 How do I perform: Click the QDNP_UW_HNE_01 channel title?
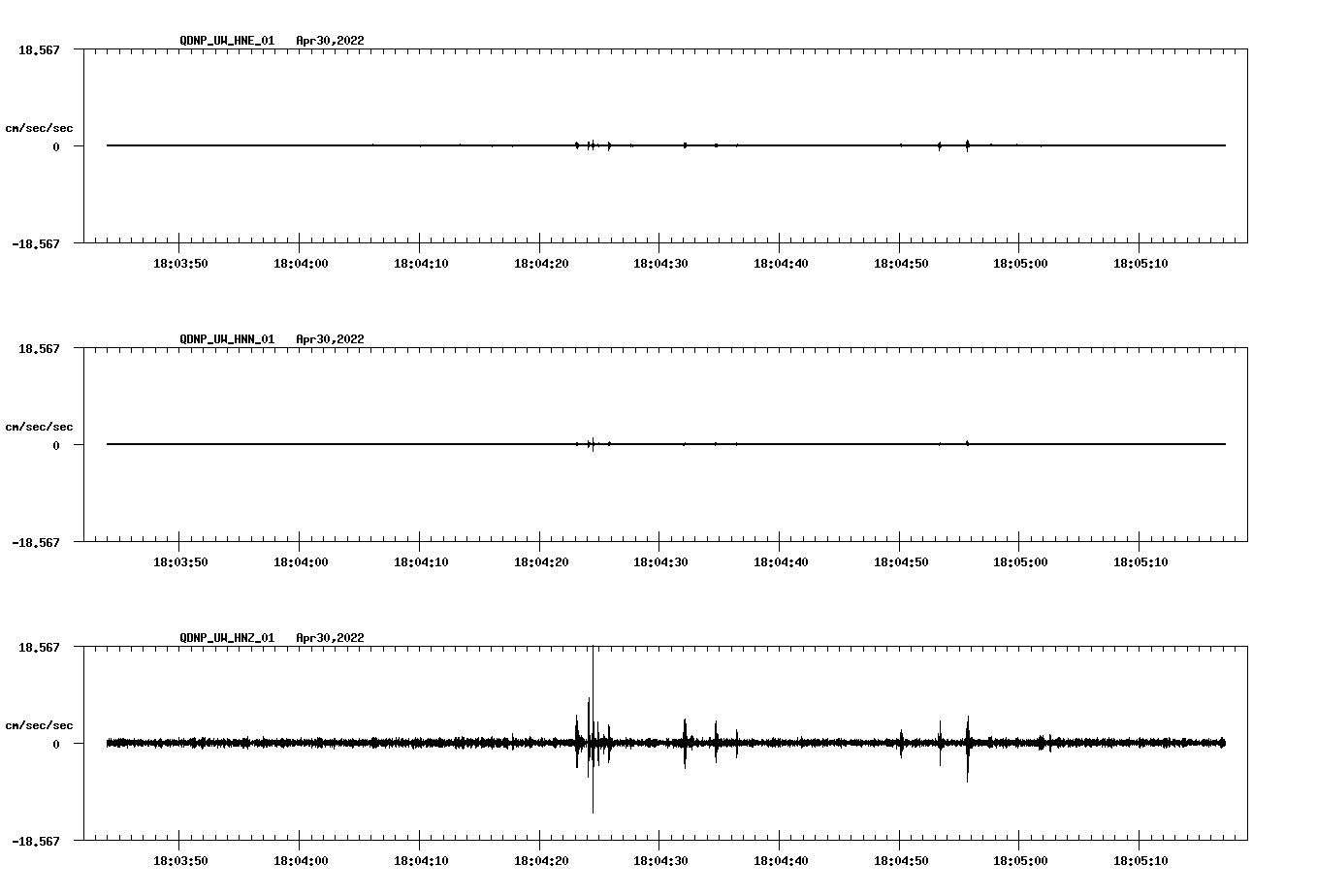(227, 41)
